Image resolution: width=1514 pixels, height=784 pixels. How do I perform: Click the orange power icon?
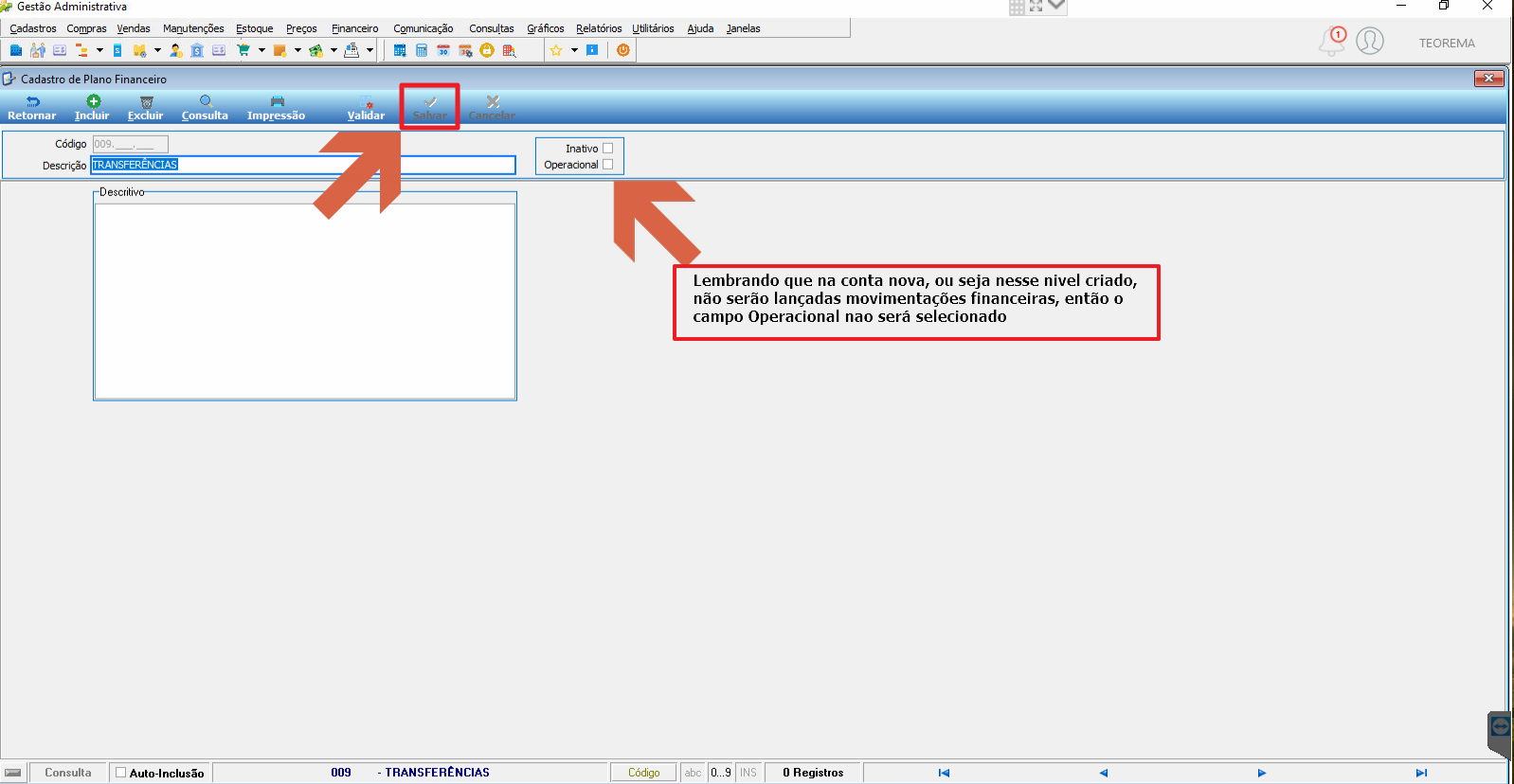(622, 50)
